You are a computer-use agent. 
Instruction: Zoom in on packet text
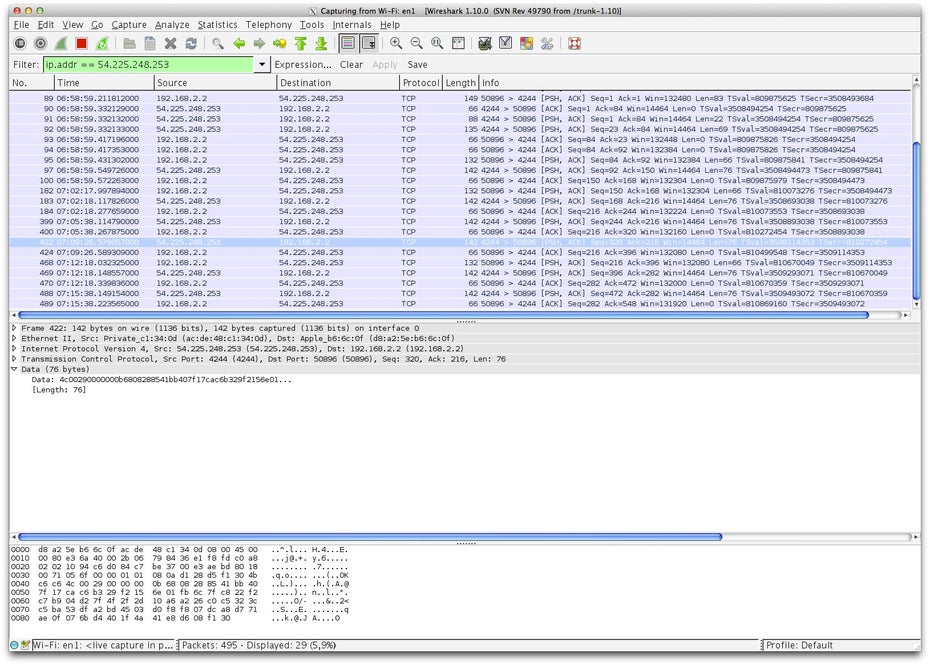(x=396, y=43)
